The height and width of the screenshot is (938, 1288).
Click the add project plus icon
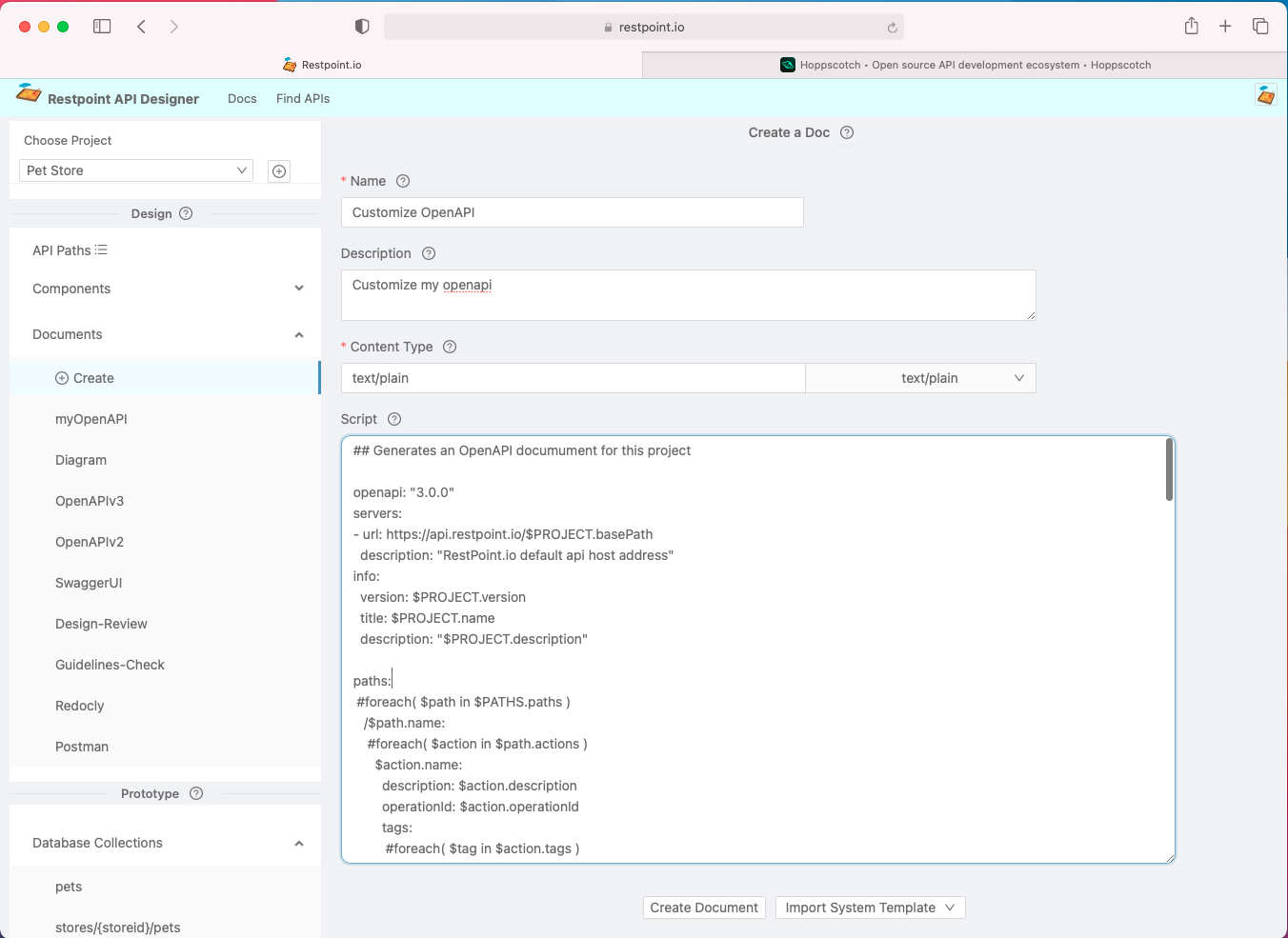pyautogui.click(x=279, y=171)
